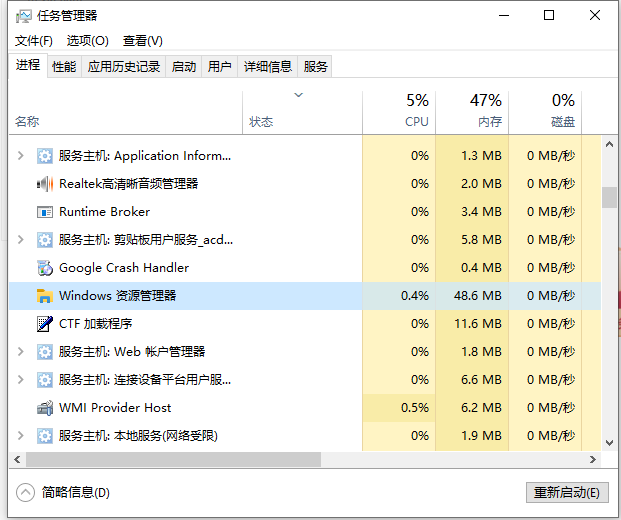Minimize the 任务管理器 window
The image size is (621, 520).
[x=504, y=16]
